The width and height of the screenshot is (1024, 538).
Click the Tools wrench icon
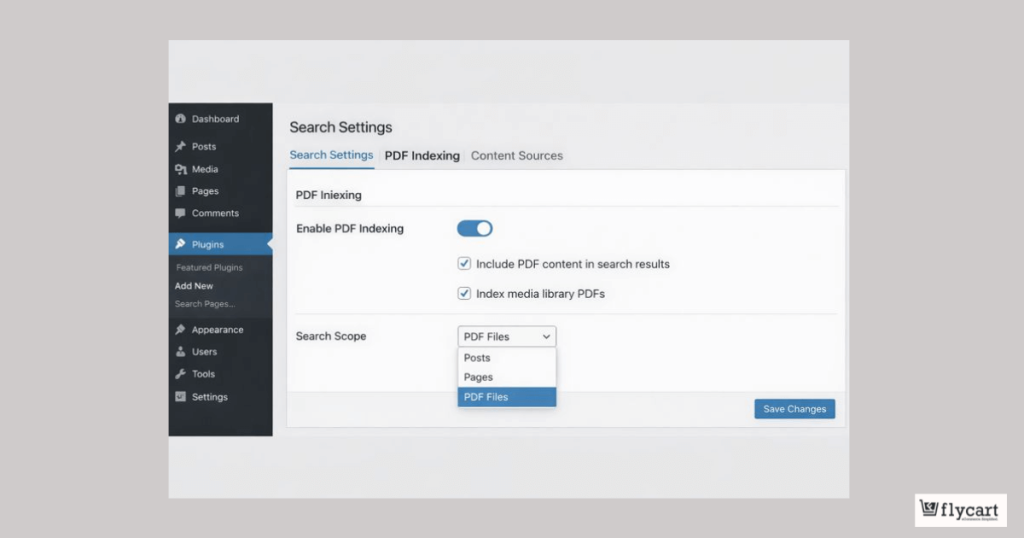[180, 374]
